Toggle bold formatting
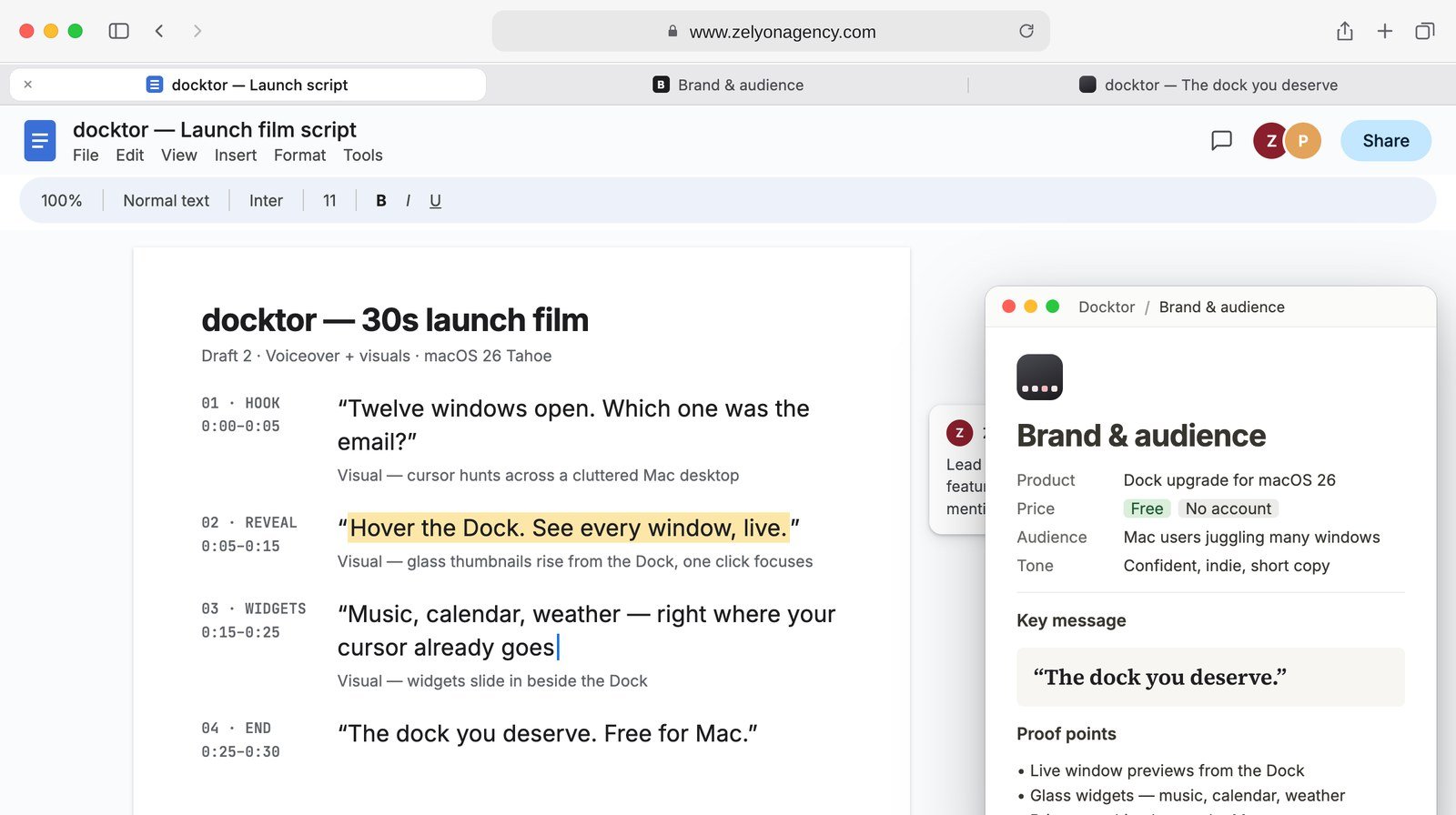 [381, 200]
